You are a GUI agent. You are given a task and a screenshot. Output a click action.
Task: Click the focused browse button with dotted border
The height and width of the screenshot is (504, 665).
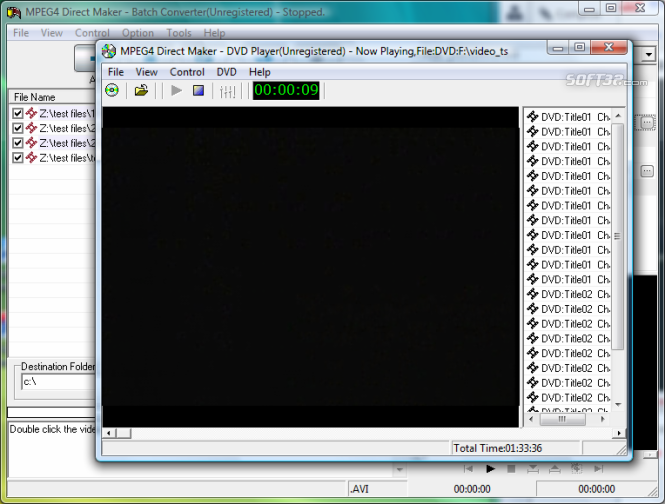click(647, 123)
